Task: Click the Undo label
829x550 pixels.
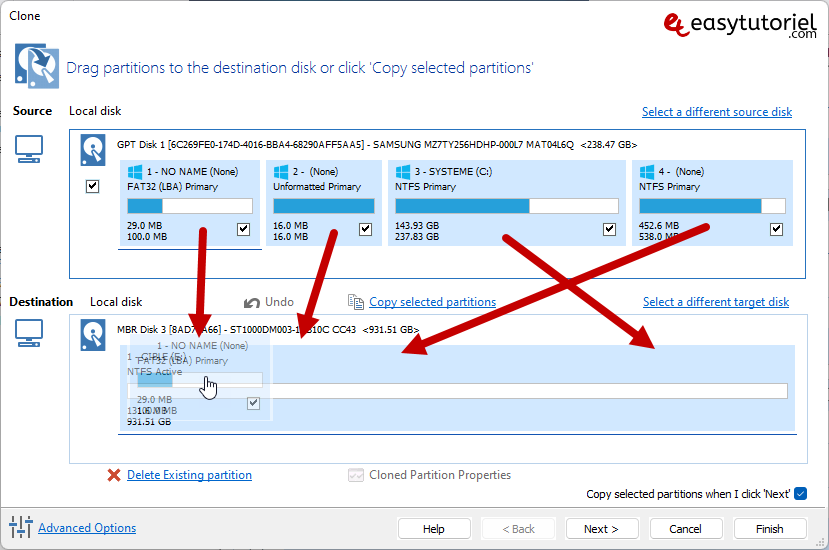Action: tap(279, 301)
